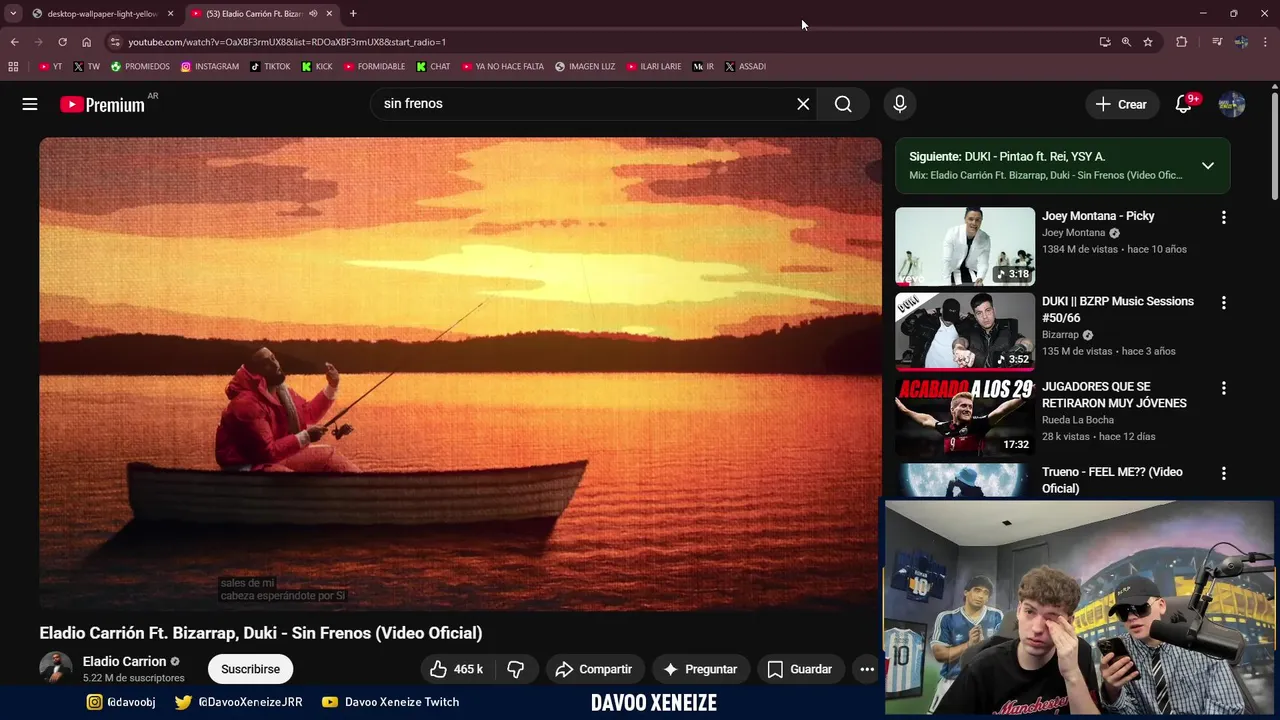Go back in browser history
1280x720 pixels.
[14, 42]
